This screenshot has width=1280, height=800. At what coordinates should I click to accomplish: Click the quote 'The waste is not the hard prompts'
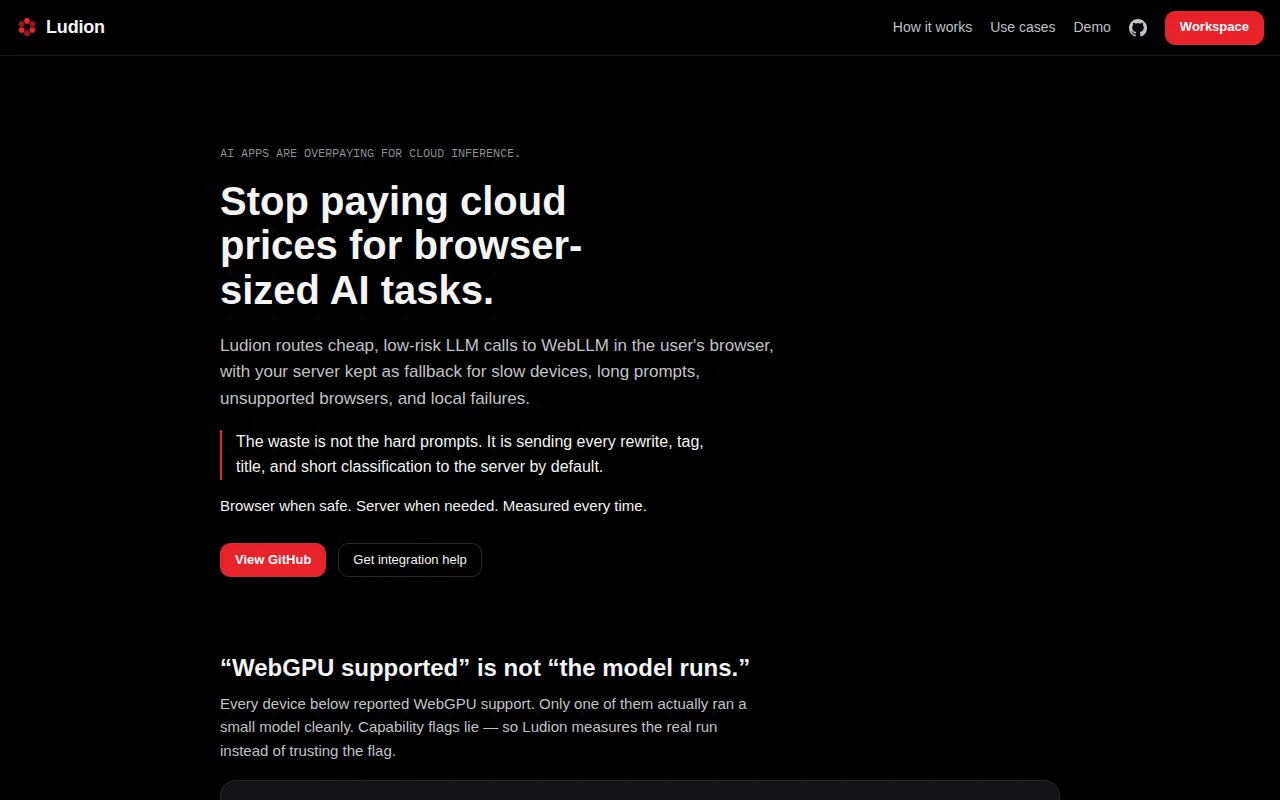tap(470, 454)
